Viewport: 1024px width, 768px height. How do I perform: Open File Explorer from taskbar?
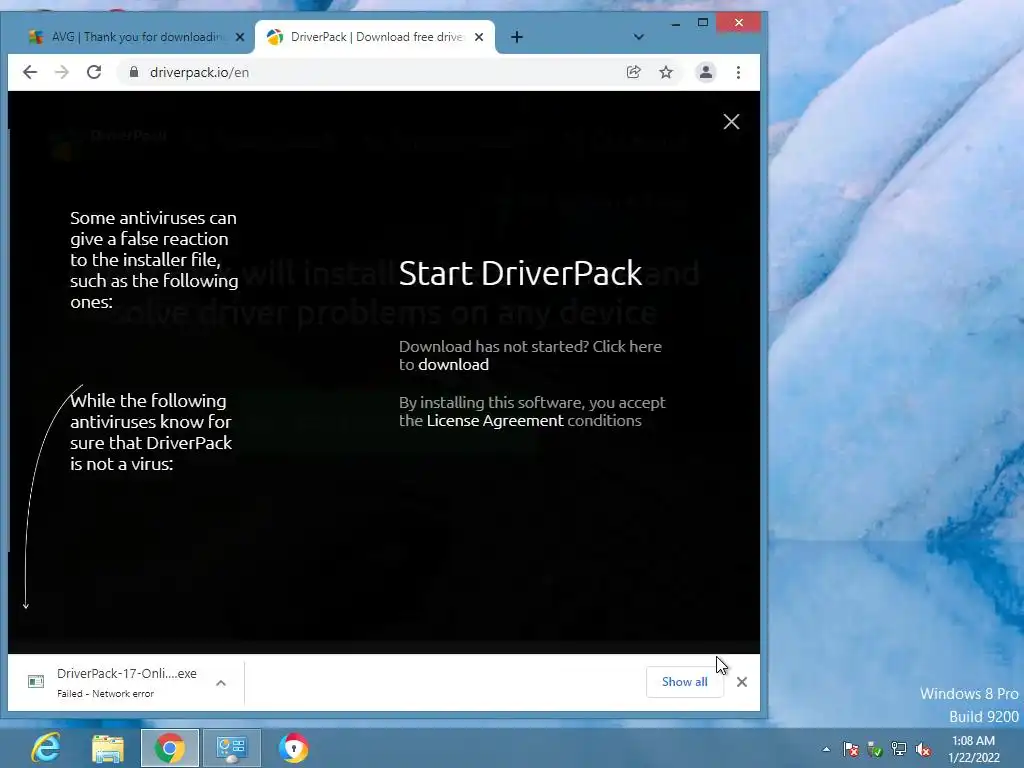coord(108,748)
